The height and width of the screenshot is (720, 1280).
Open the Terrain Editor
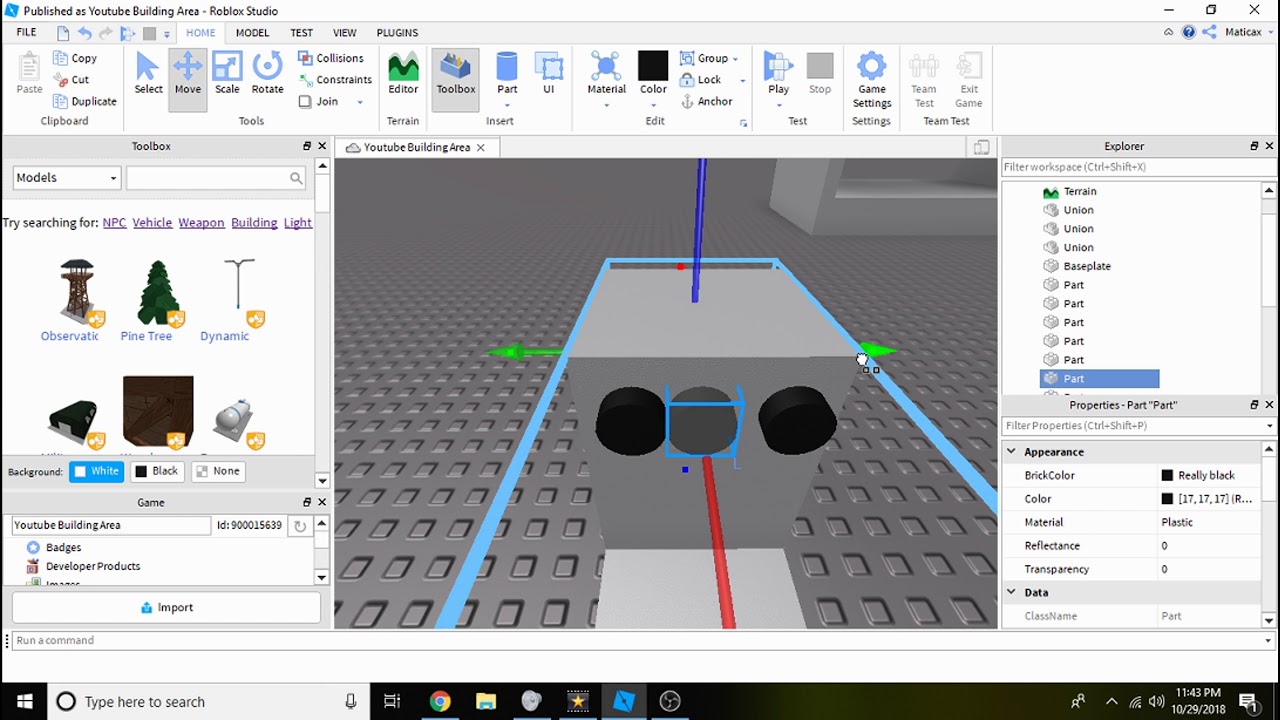click(403, 73)
